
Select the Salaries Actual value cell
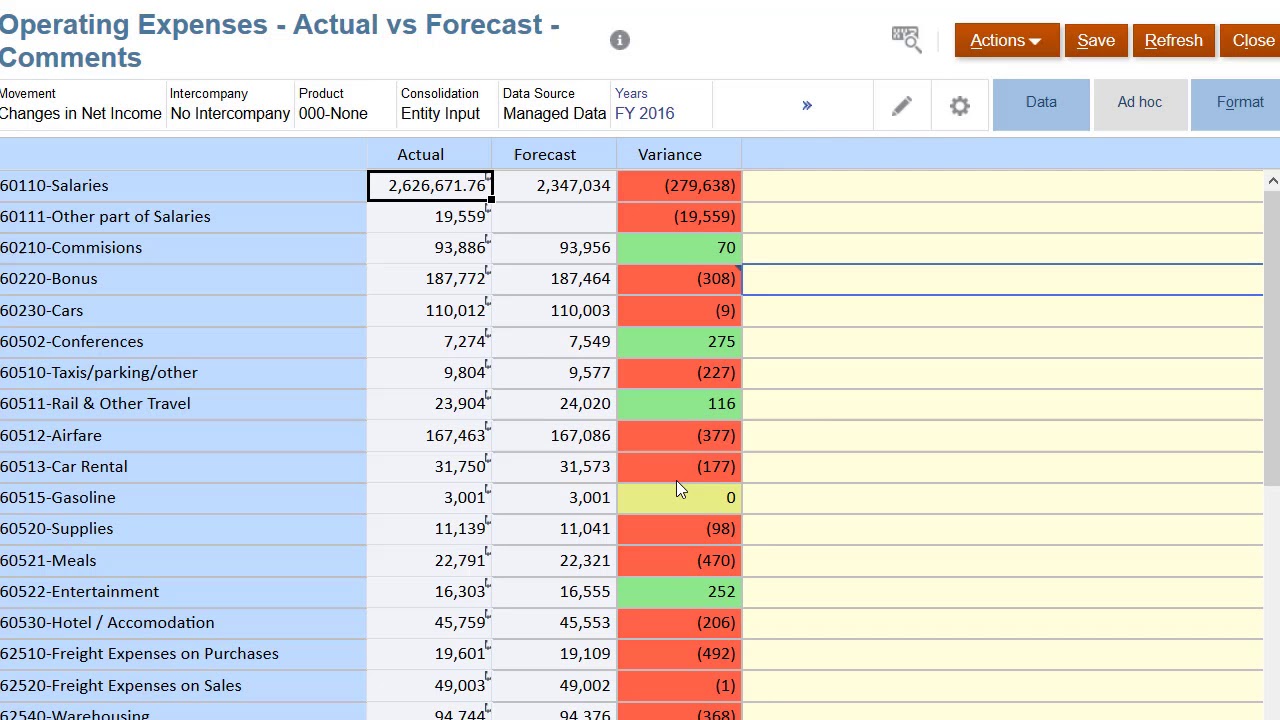pyautogui.click(x=430, y=186)
